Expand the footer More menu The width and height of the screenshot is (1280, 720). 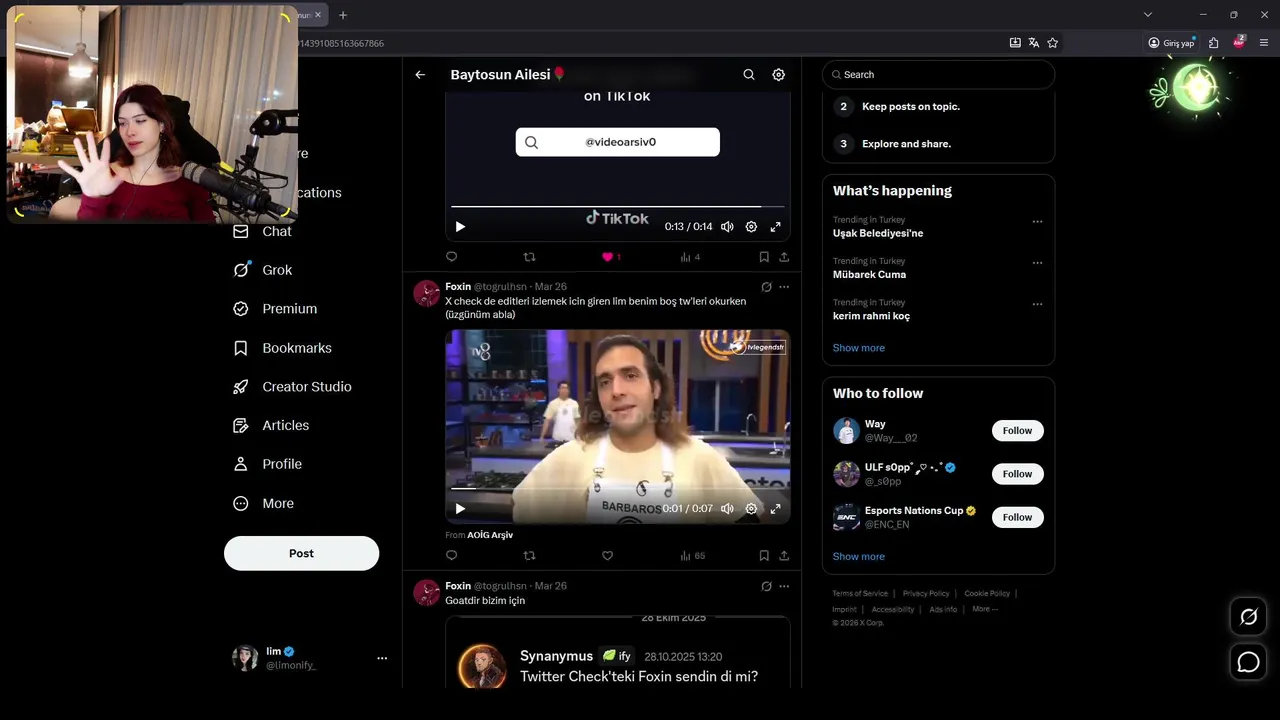click(985, 609)
